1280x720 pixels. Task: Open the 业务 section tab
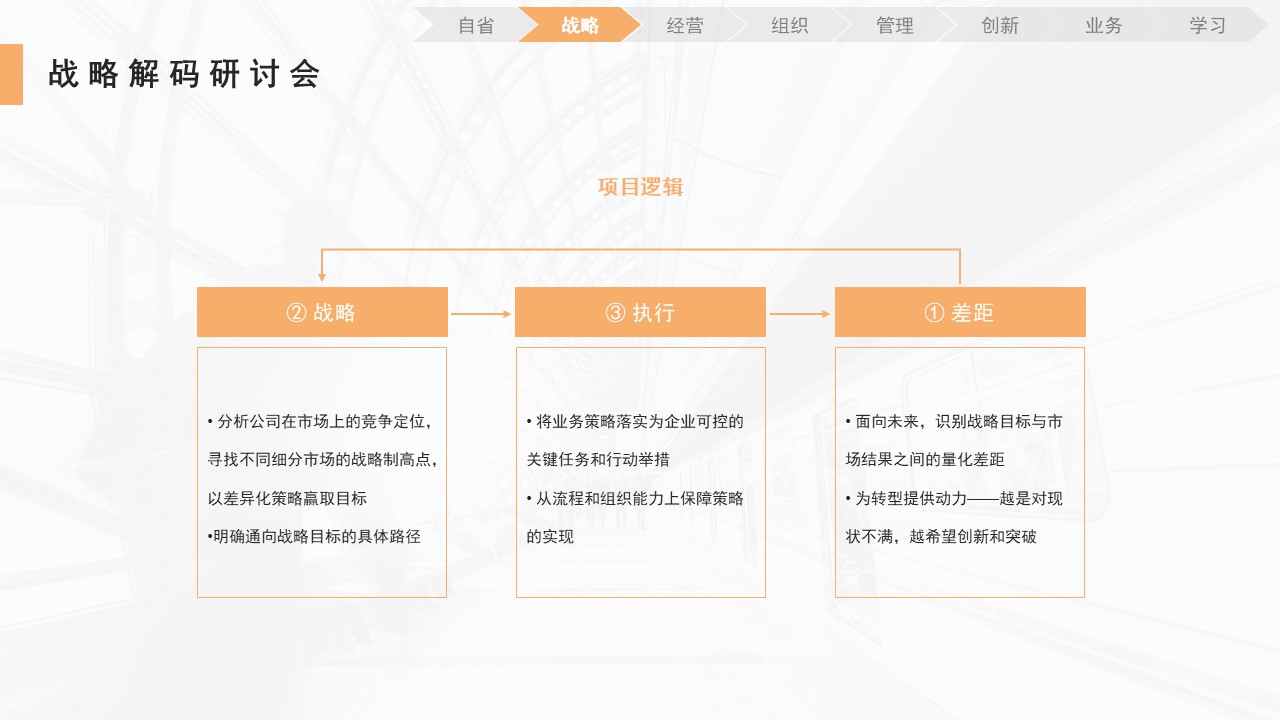tap(1104, 25)
